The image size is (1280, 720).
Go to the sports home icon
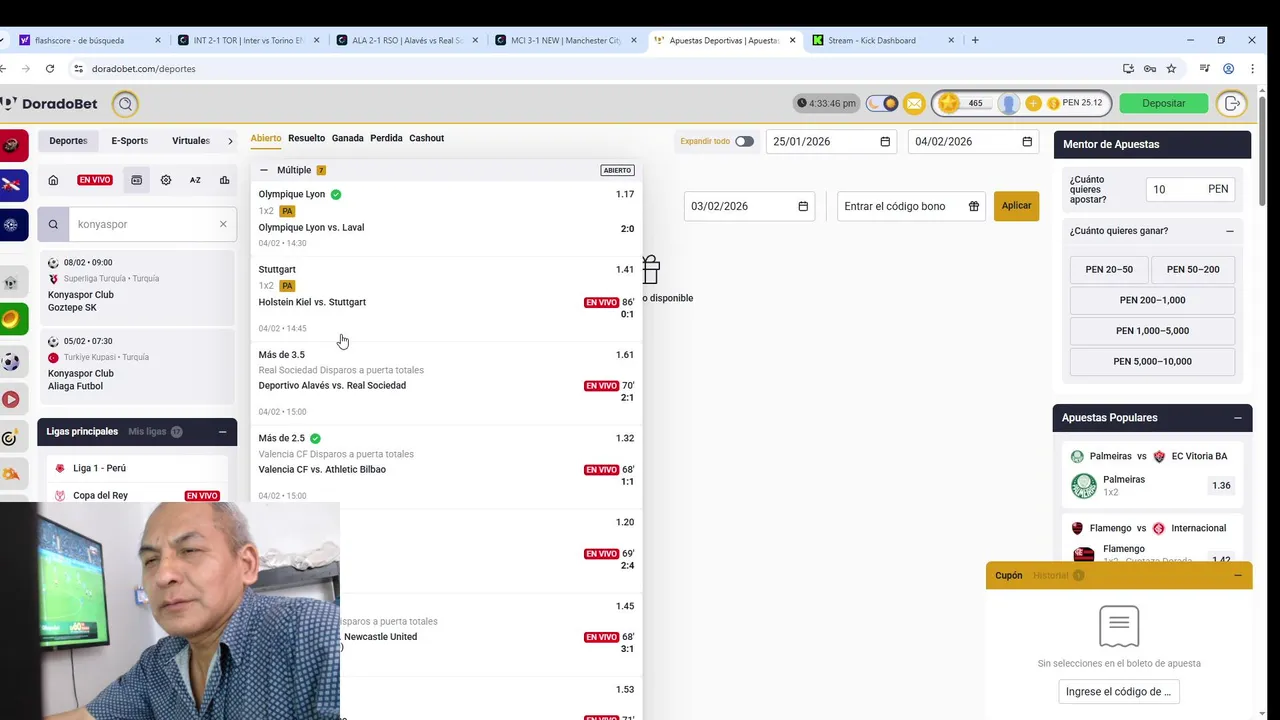pyautogui.click(x=53, y=180)
